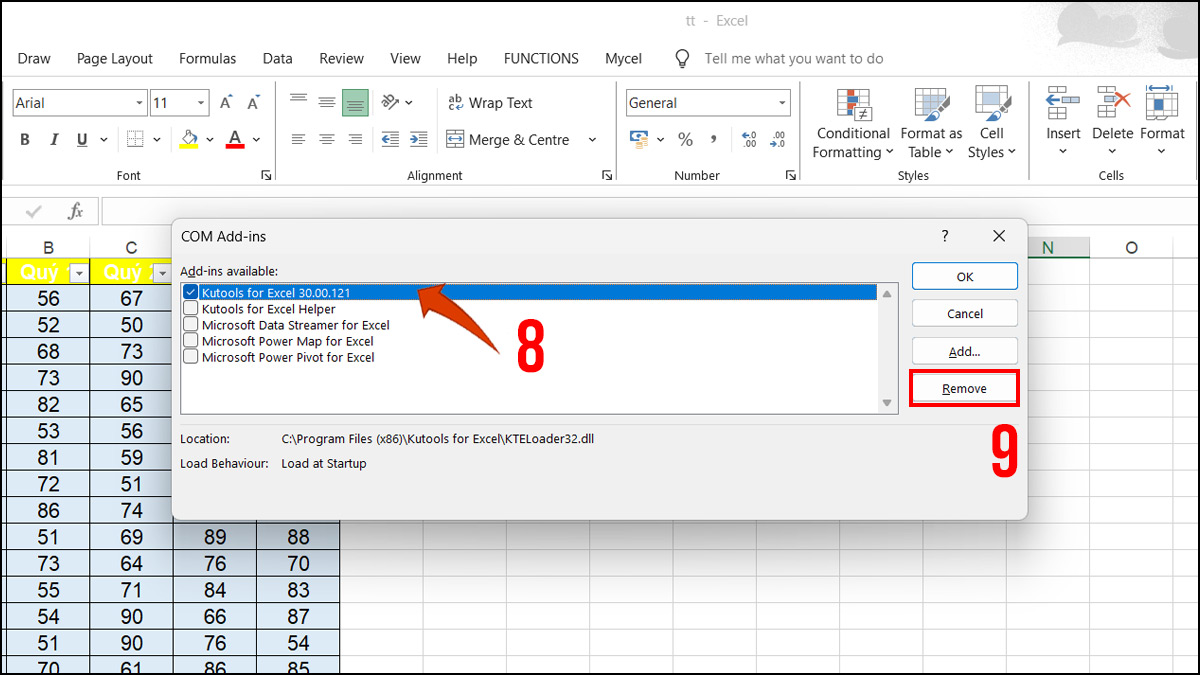Check Microsoft Power Pivot for Excel
The height and width of the screenshot is (675, 1200).
190,356
